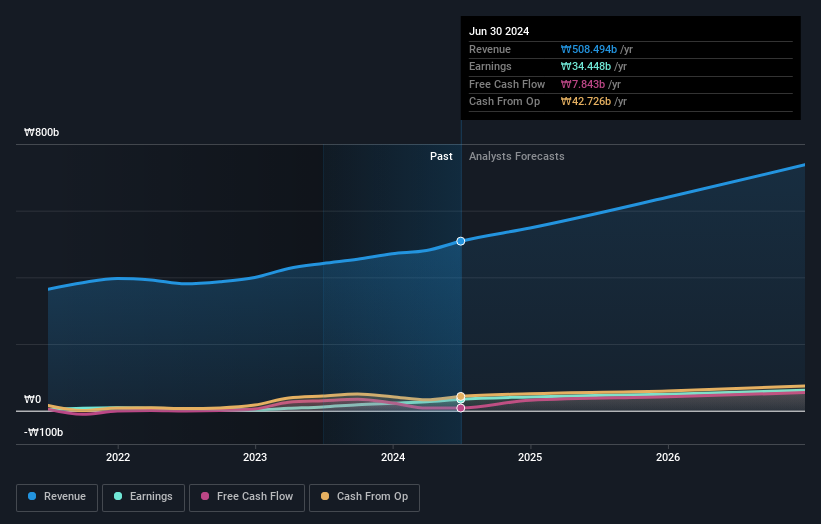Click the Revenue row label in tooltip
Screen dimensions: 821x524
[x=490, y=49]
